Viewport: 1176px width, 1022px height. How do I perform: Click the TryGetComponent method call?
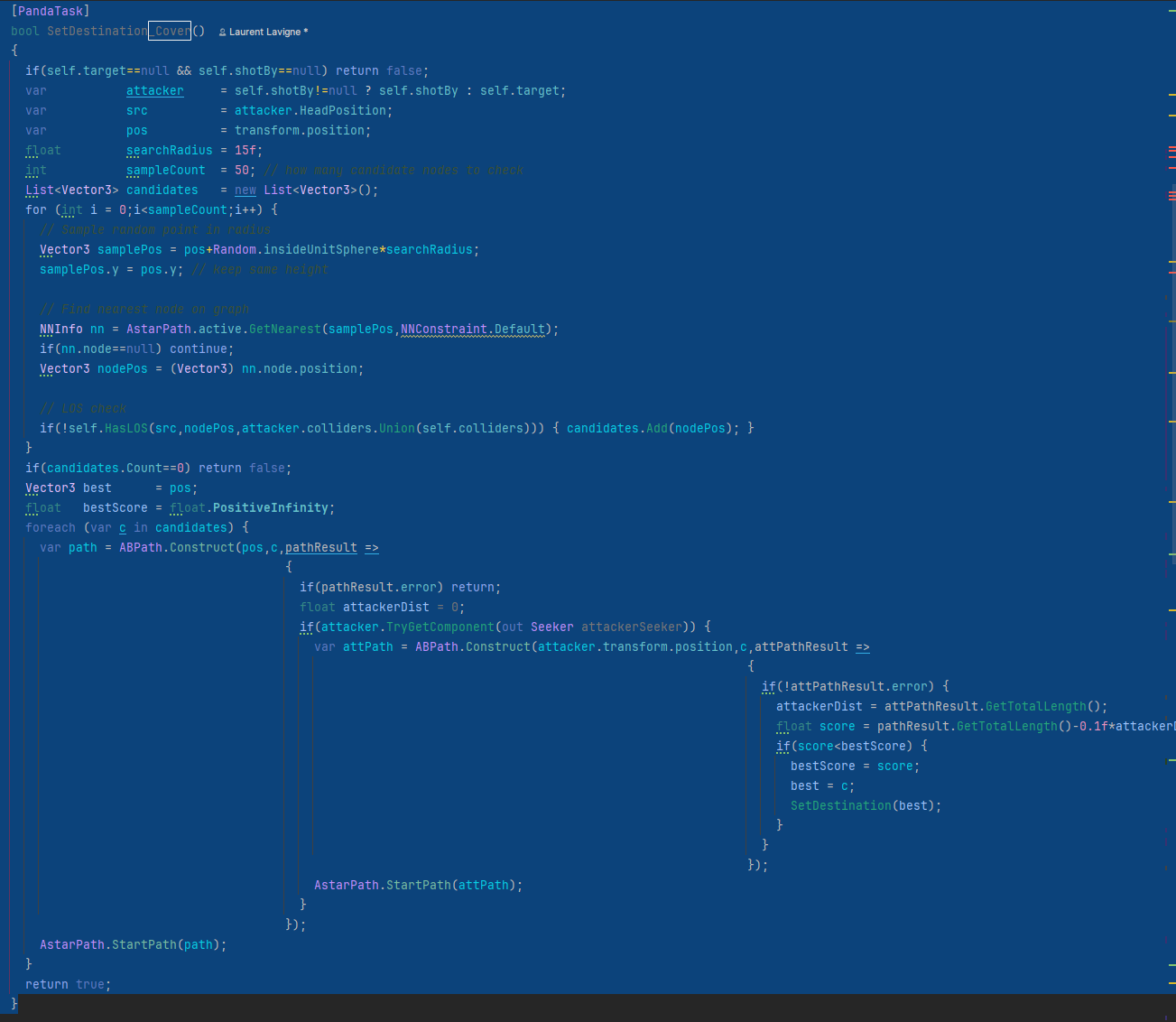click(x=440, y=627)
